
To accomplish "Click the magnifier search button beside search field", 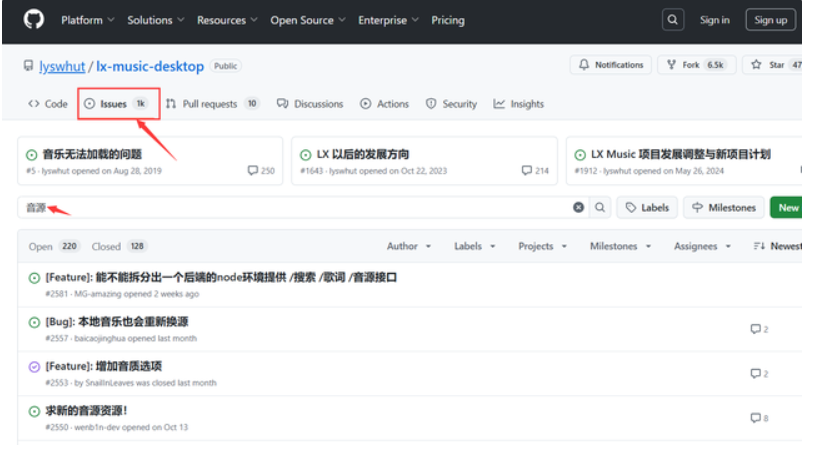I will tap(600, 208).
